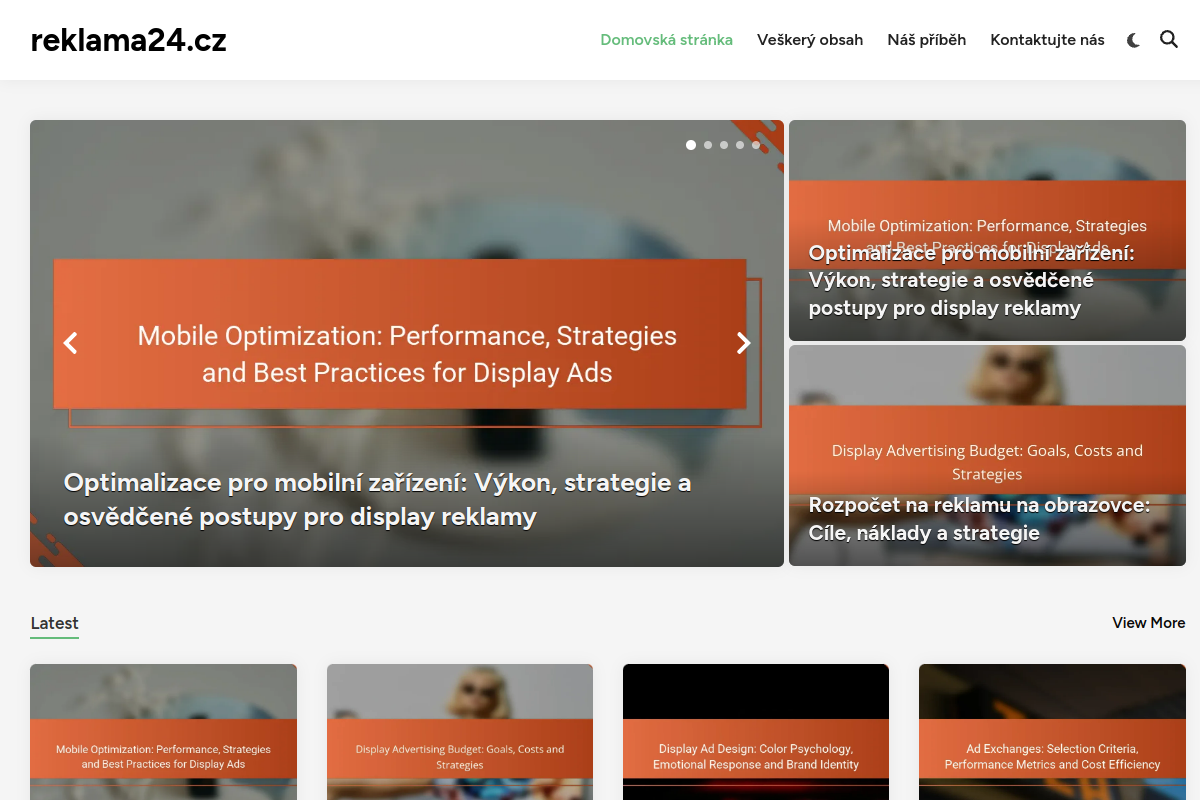Open the Latest section heading
1200x800 pixels.
pos(54,623)
